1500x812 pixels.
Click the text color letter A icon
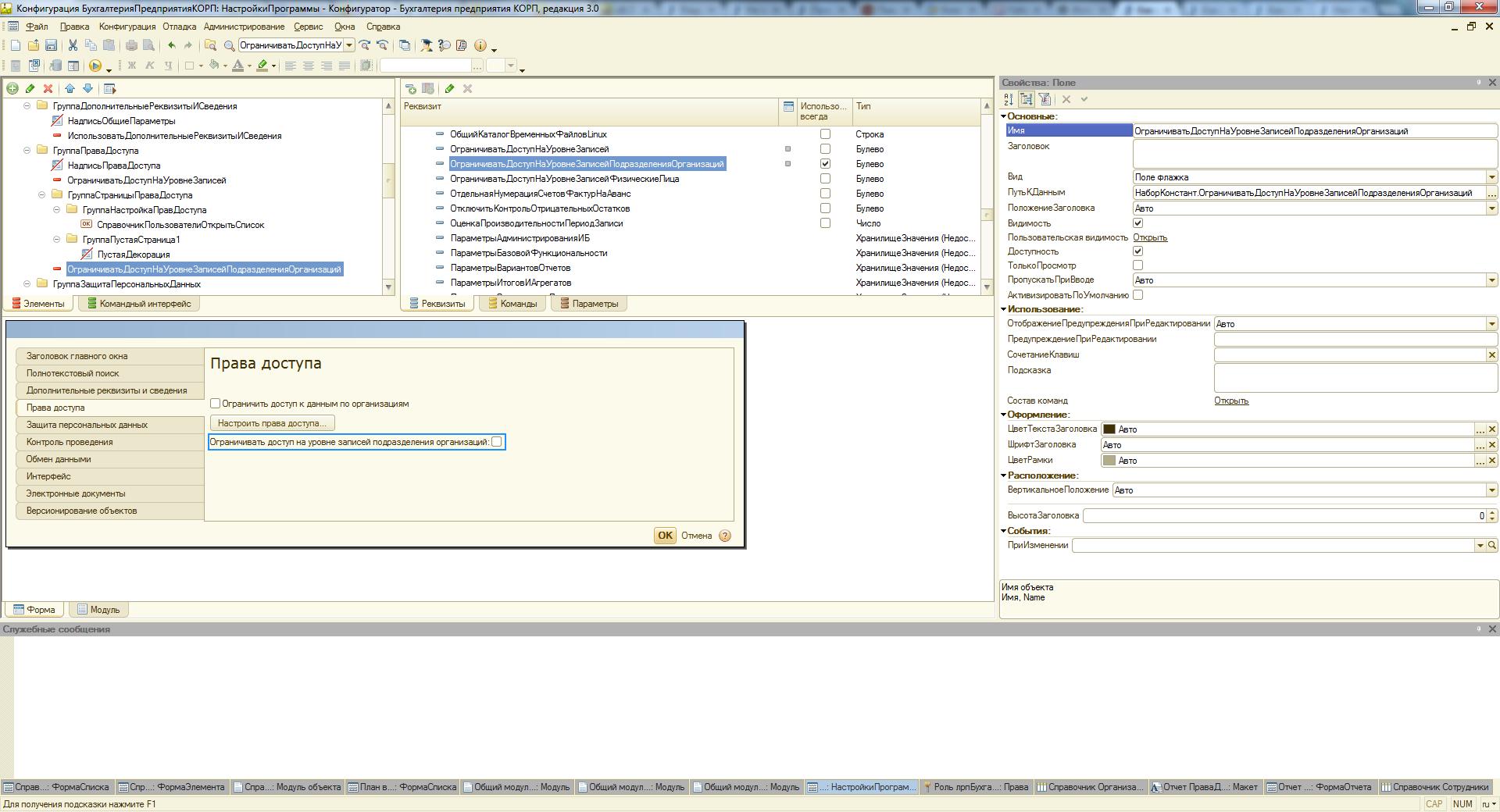(238, 66)
